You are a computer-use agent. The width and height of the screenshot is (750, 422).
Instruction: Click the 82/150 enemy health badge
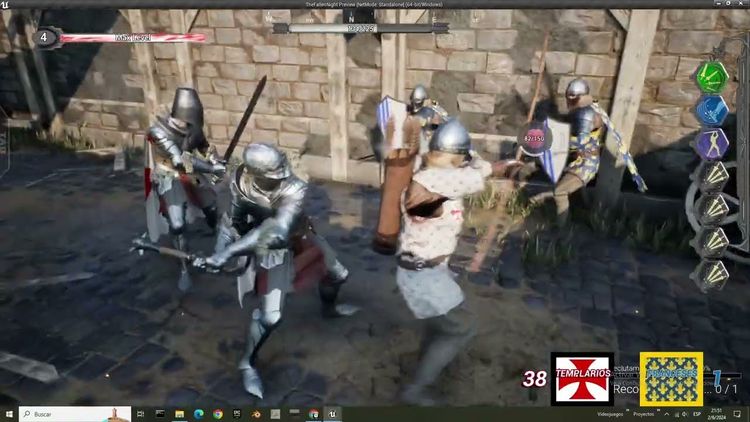click(534, 138)
